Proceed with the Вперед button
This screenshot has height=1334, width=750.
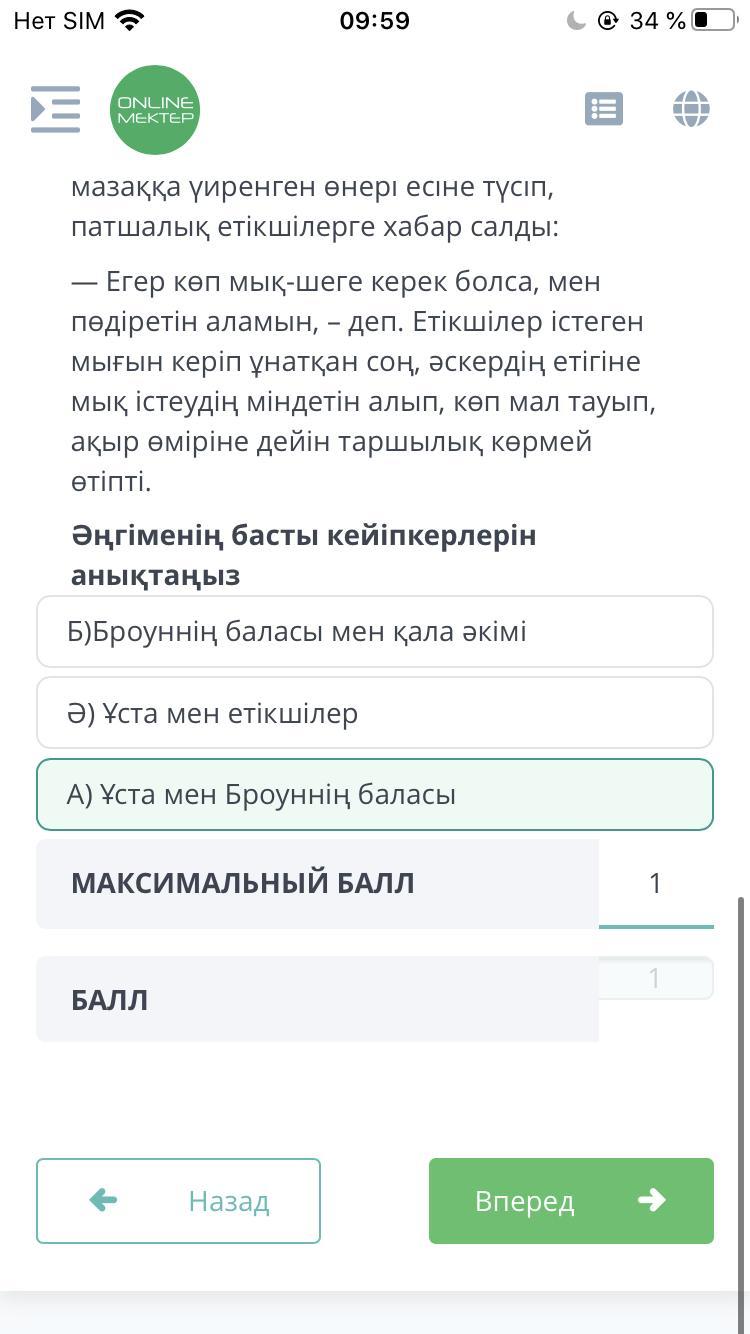click(571, 1200)
